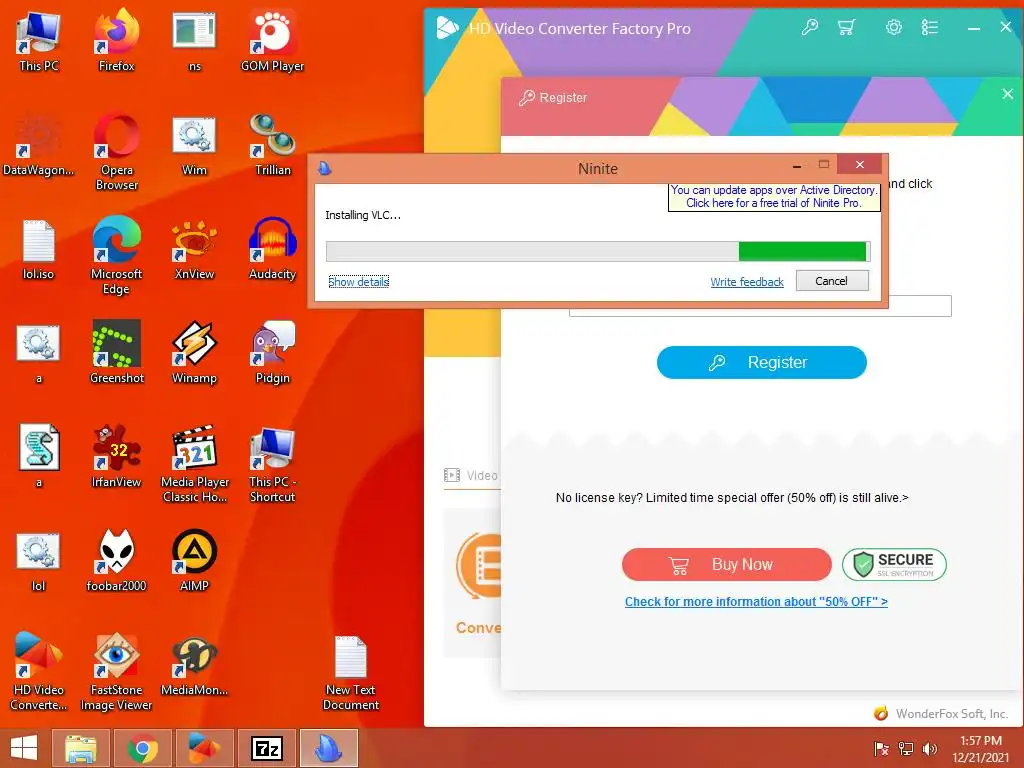Open XnView desktop shortcut
1024x768 pixels.
[x=194, y=249]
